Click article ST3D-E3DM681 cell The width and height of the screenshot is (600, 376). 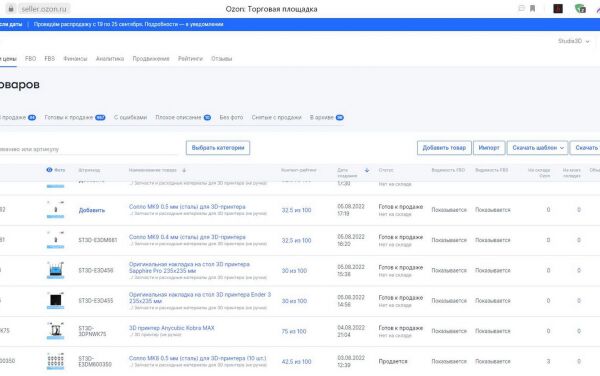point(98,240)
